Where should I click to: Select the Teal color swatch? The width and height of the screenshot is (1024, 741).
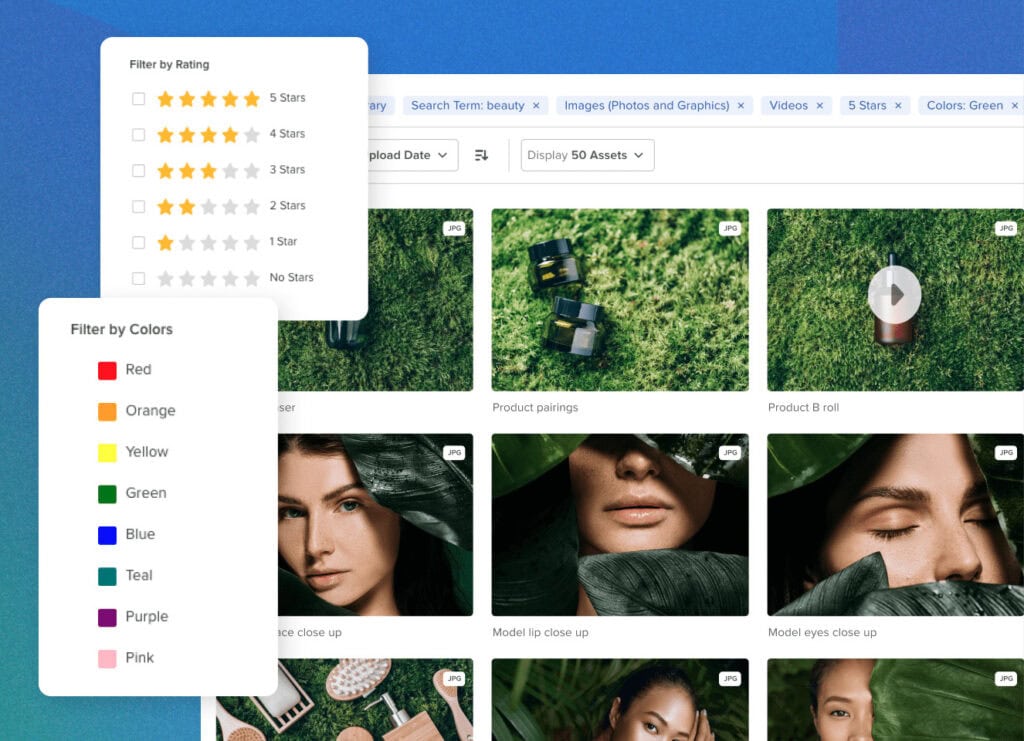point(103,575)
